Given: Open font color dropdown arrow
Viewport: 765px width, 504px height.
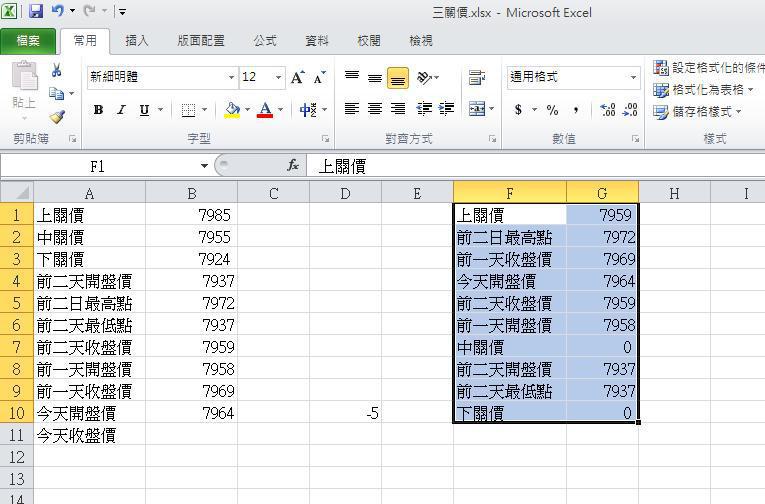Looking at the screenshot, I should click(x=281, y=110).
